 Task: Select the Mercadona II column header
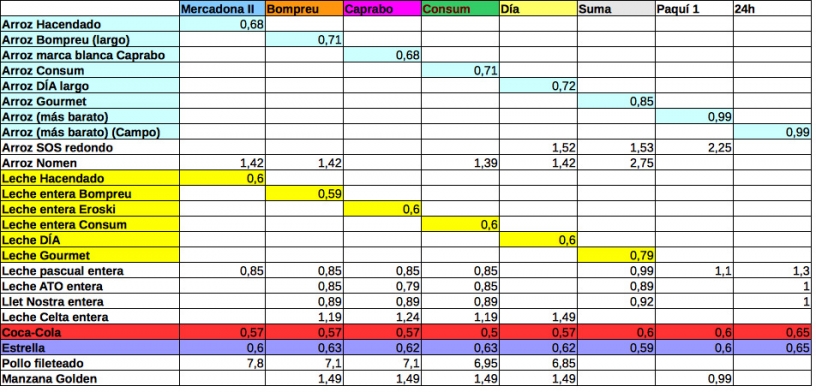222,9
